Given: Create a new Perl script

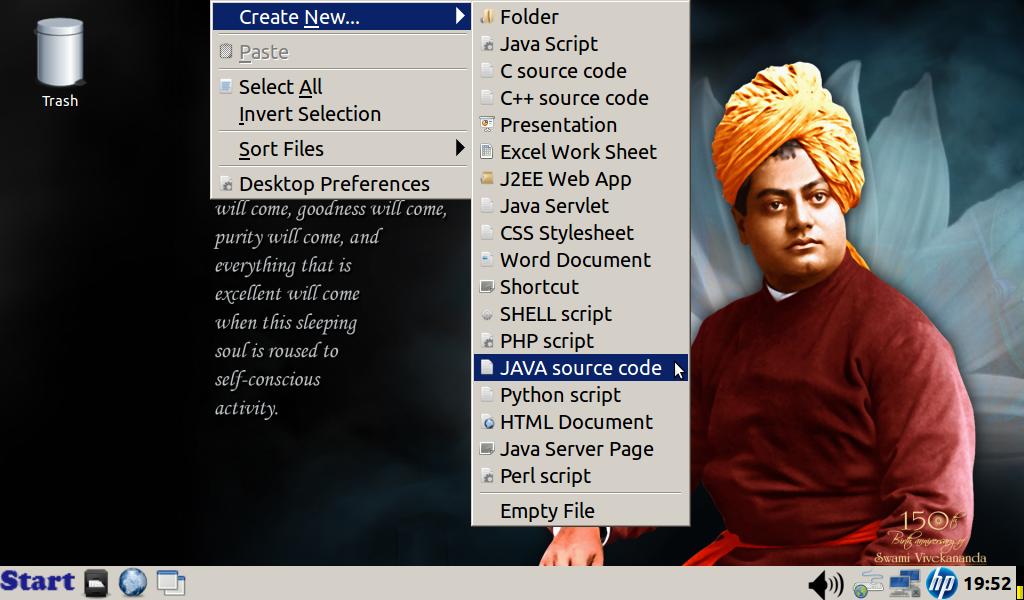Looking at the screenshot, I should click(580, 476).
